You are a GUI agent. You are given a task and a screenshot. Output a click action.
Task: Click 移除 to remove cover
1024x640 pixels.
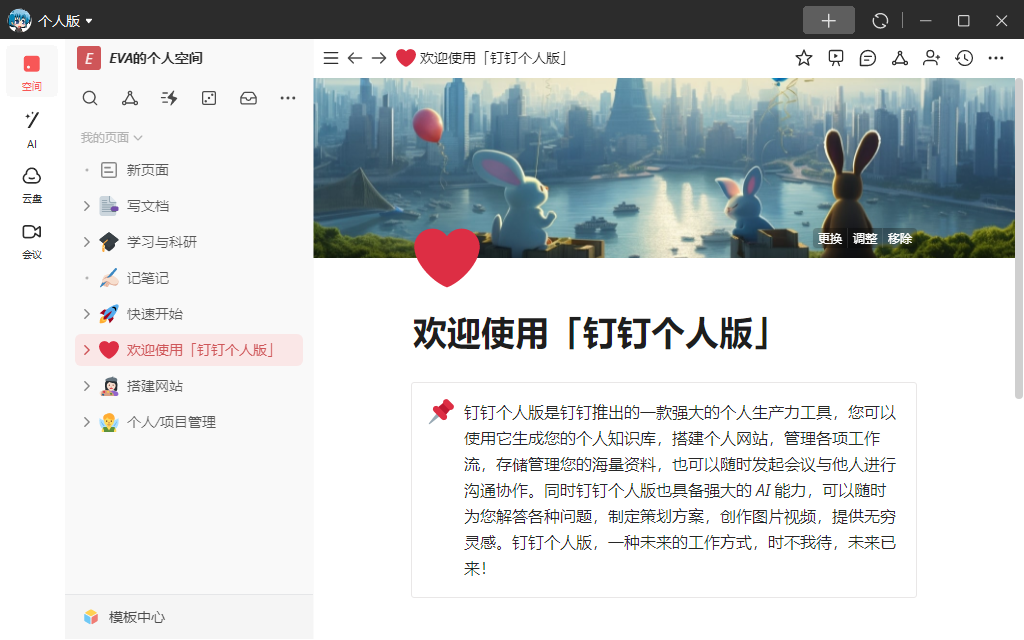click(x=899, y=238)
